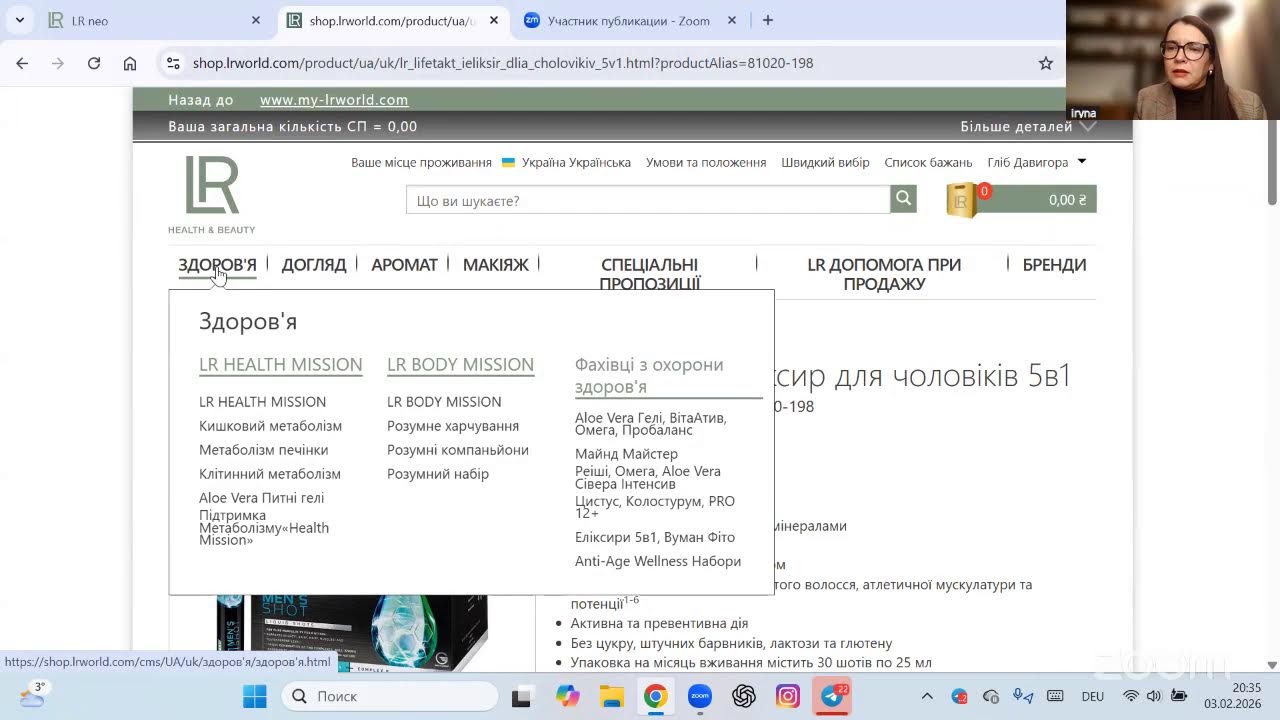Close the LR neo tab
This screenshot has height=720, width=1280.
pos(256,20)
